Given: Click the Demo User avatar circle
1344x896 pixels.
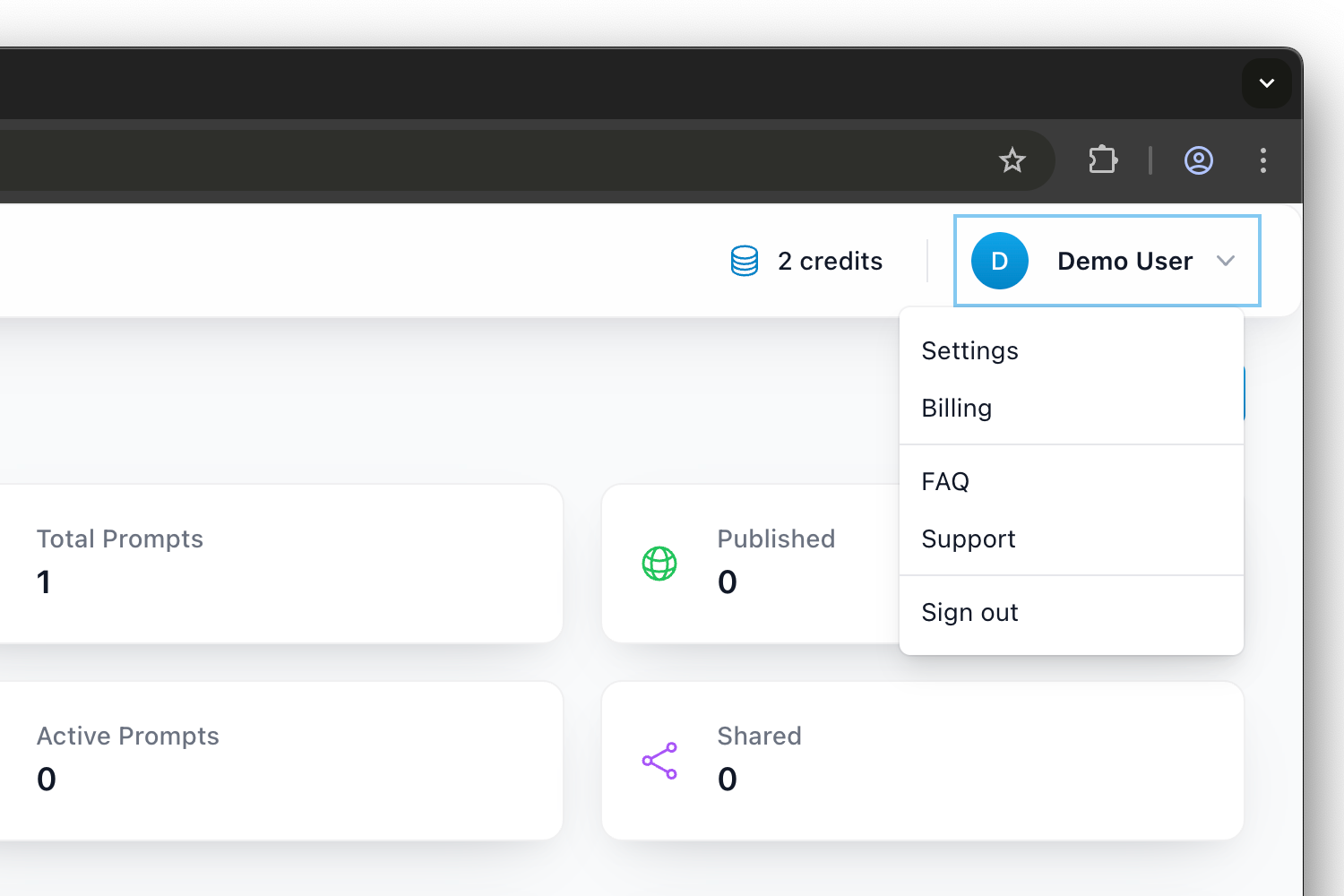Looking at the screenshot, I should [x=999, y=261].
